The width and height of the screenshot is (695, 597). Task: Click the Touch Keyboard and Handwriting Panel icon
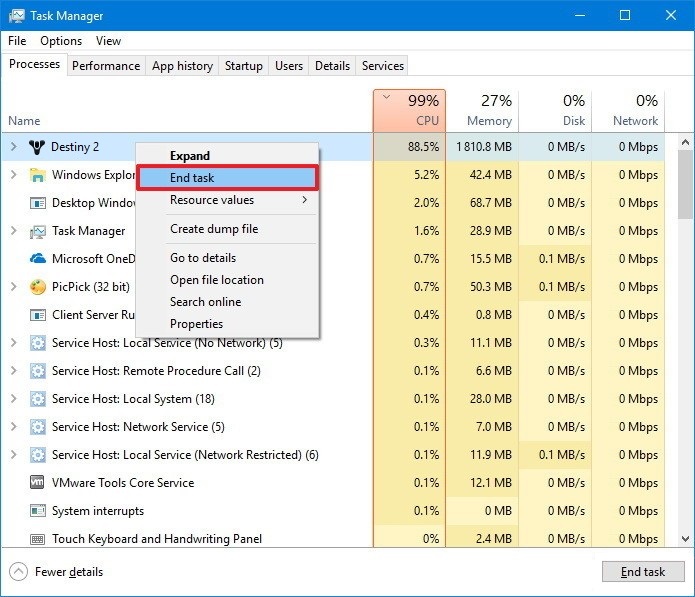click(x=38, y=539)
